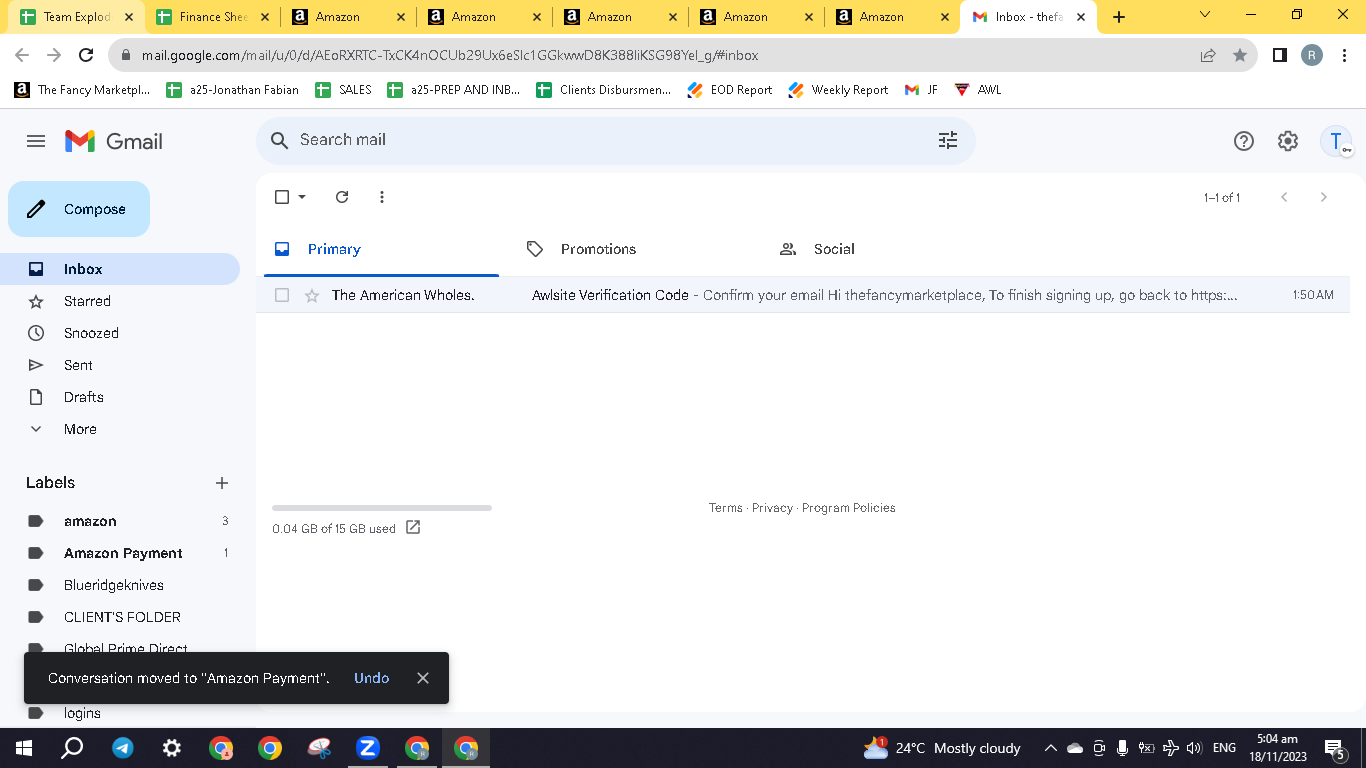The image size is (1366, 768).
Task: Switch to the Social tab
Action: point(886,249)
